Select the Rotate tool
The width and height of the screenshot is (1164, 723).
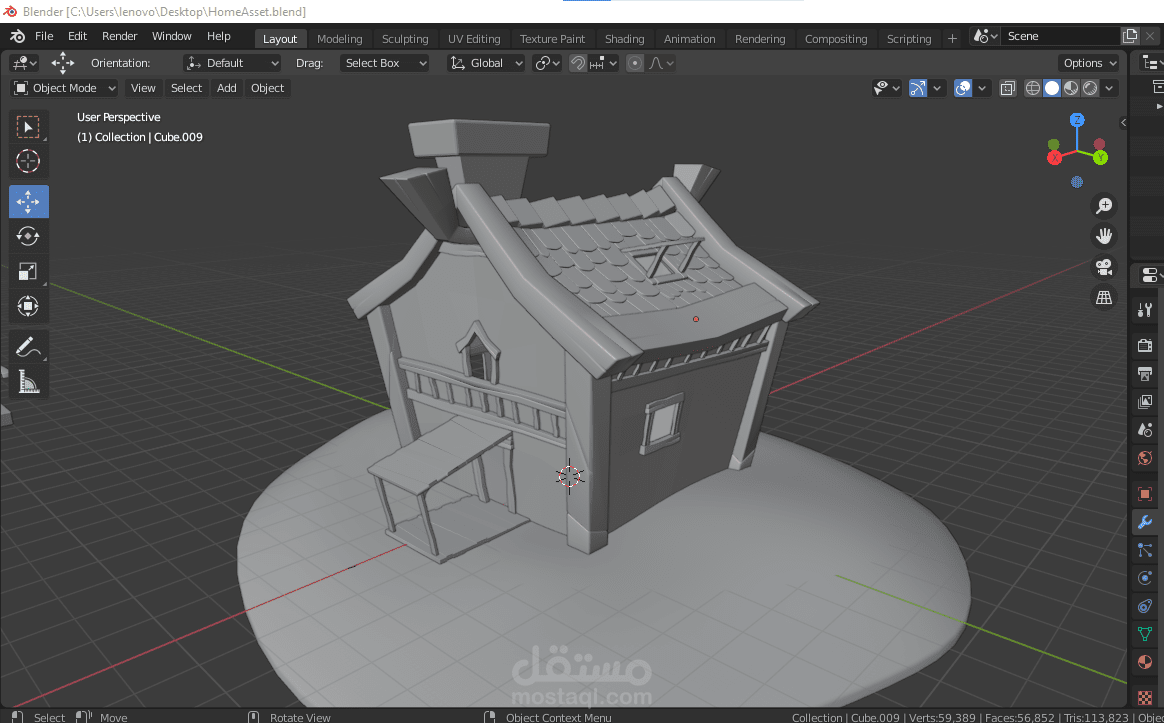(28, 236)
